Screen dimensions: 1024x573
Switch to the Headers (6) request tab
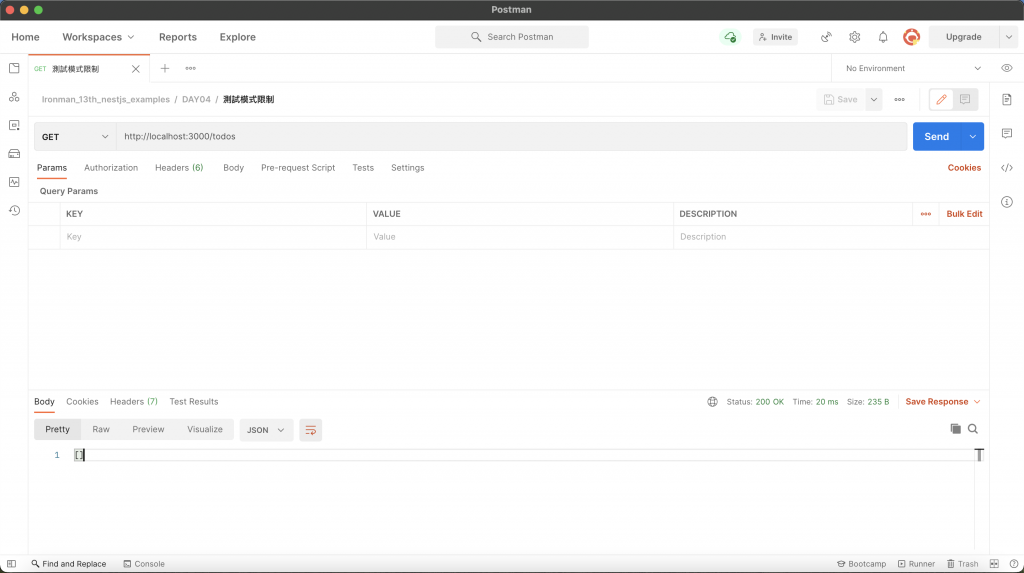pyautogui.click(x=179, y=168)
